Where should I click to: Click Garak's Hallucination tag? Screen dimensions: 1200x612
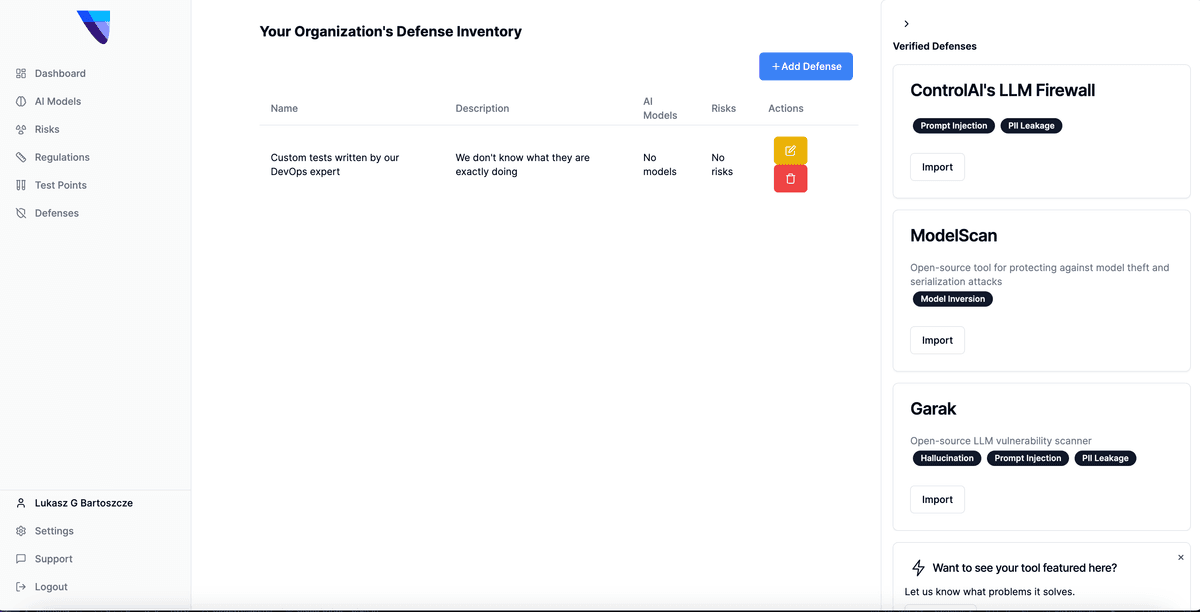click(x=947, y=458)
